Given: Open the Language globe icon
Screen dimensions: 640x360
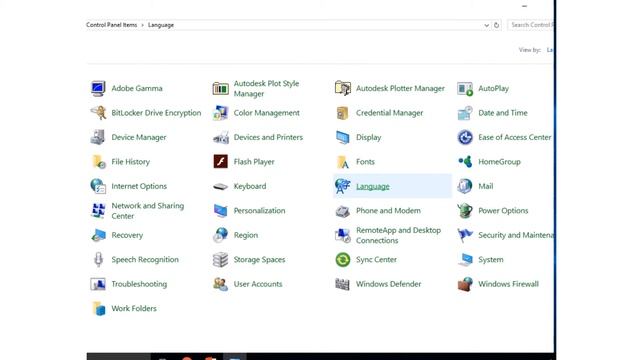Looking at the screenshot, I should click(x=342, y=186).
